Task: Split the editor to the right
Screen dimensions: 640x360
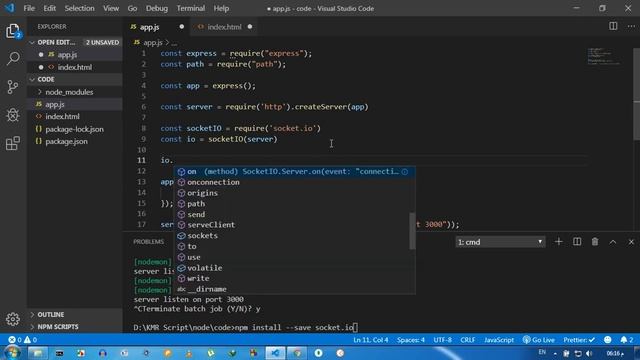Action: point(613,26)
